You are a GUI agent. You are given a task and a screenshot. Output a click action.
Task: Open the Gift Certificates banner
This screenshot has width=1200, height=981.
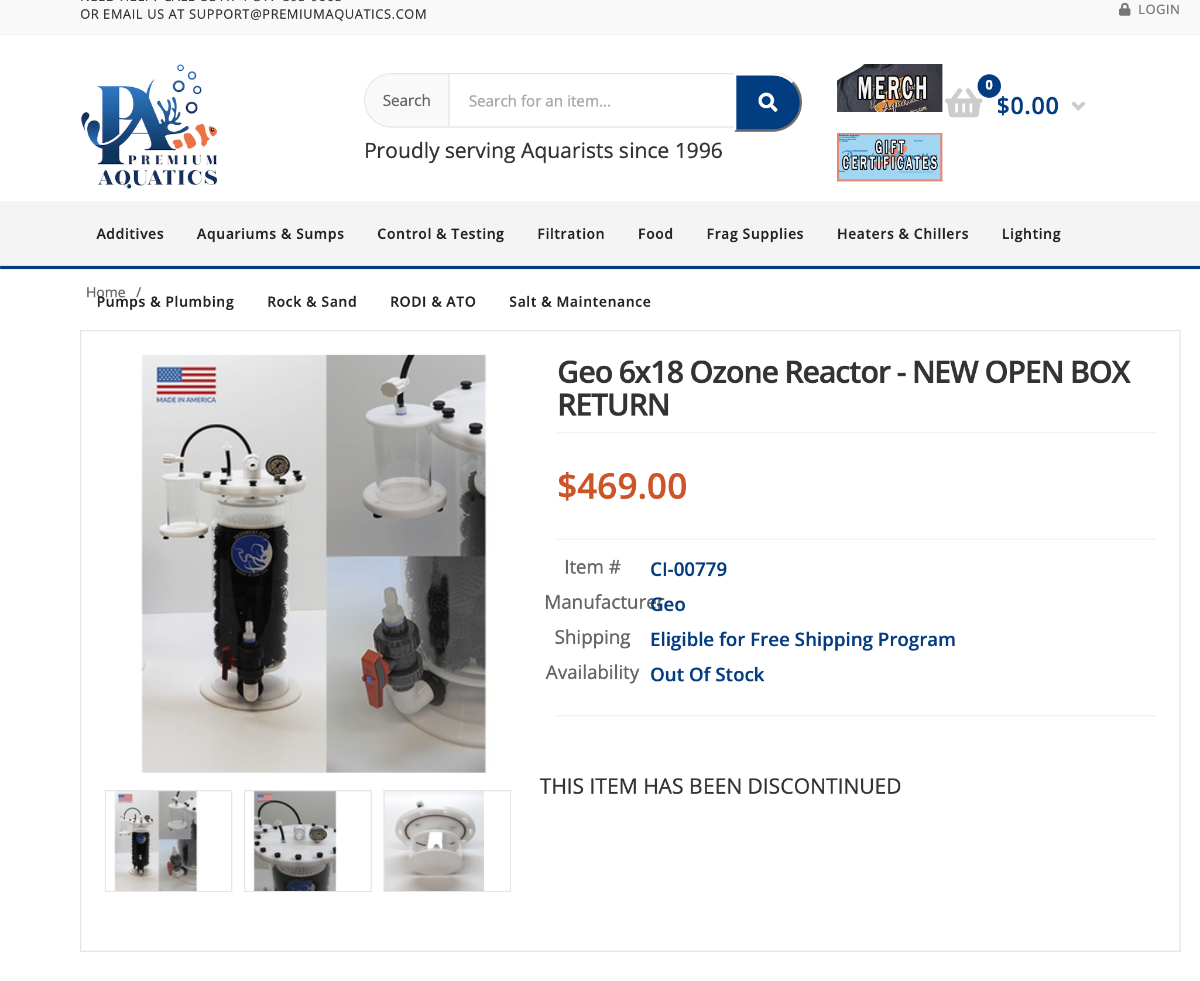889,157
